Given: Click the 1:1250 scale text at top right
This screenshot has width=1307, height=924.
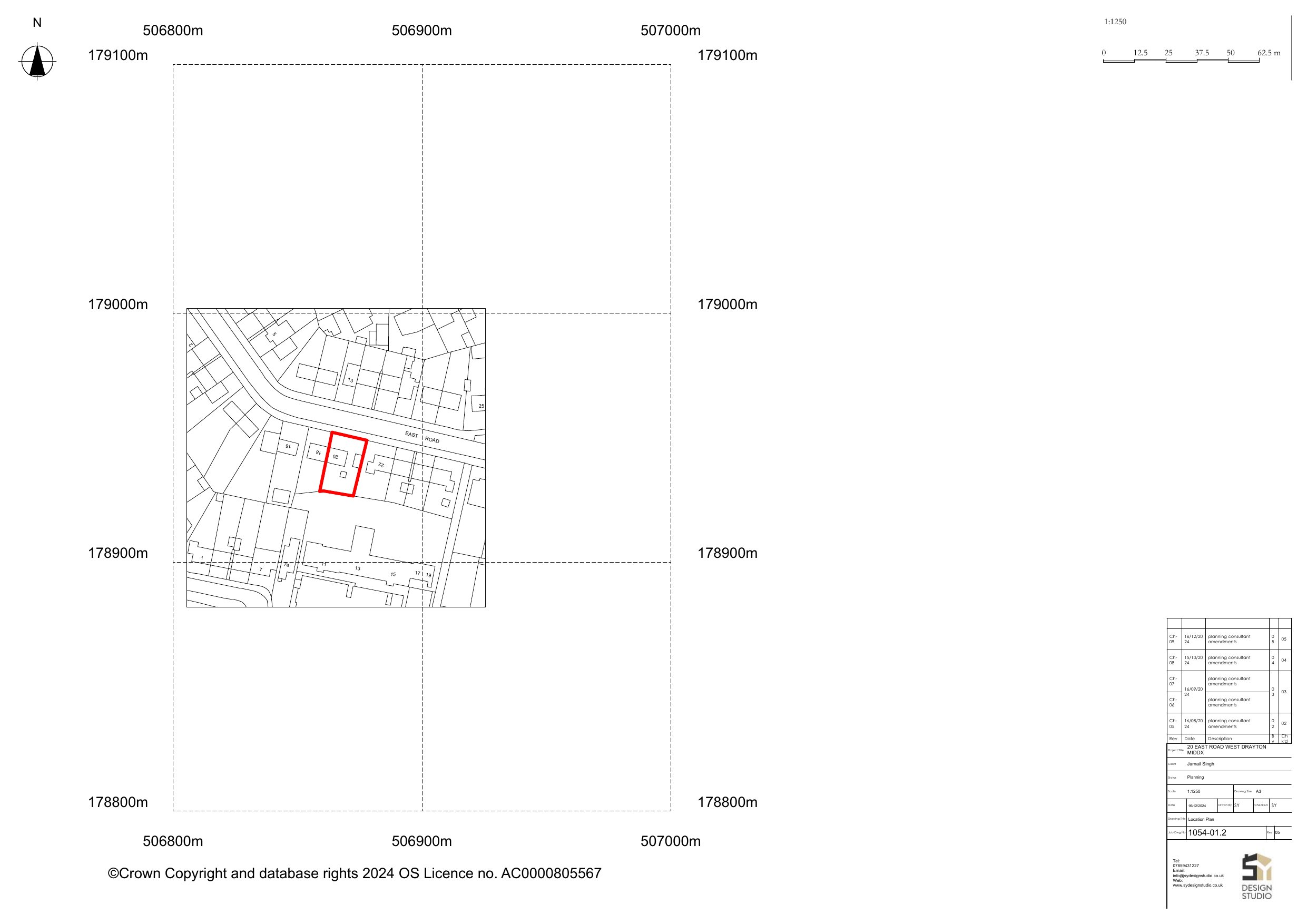Looking at the screenshot, I should (1115, 22).
